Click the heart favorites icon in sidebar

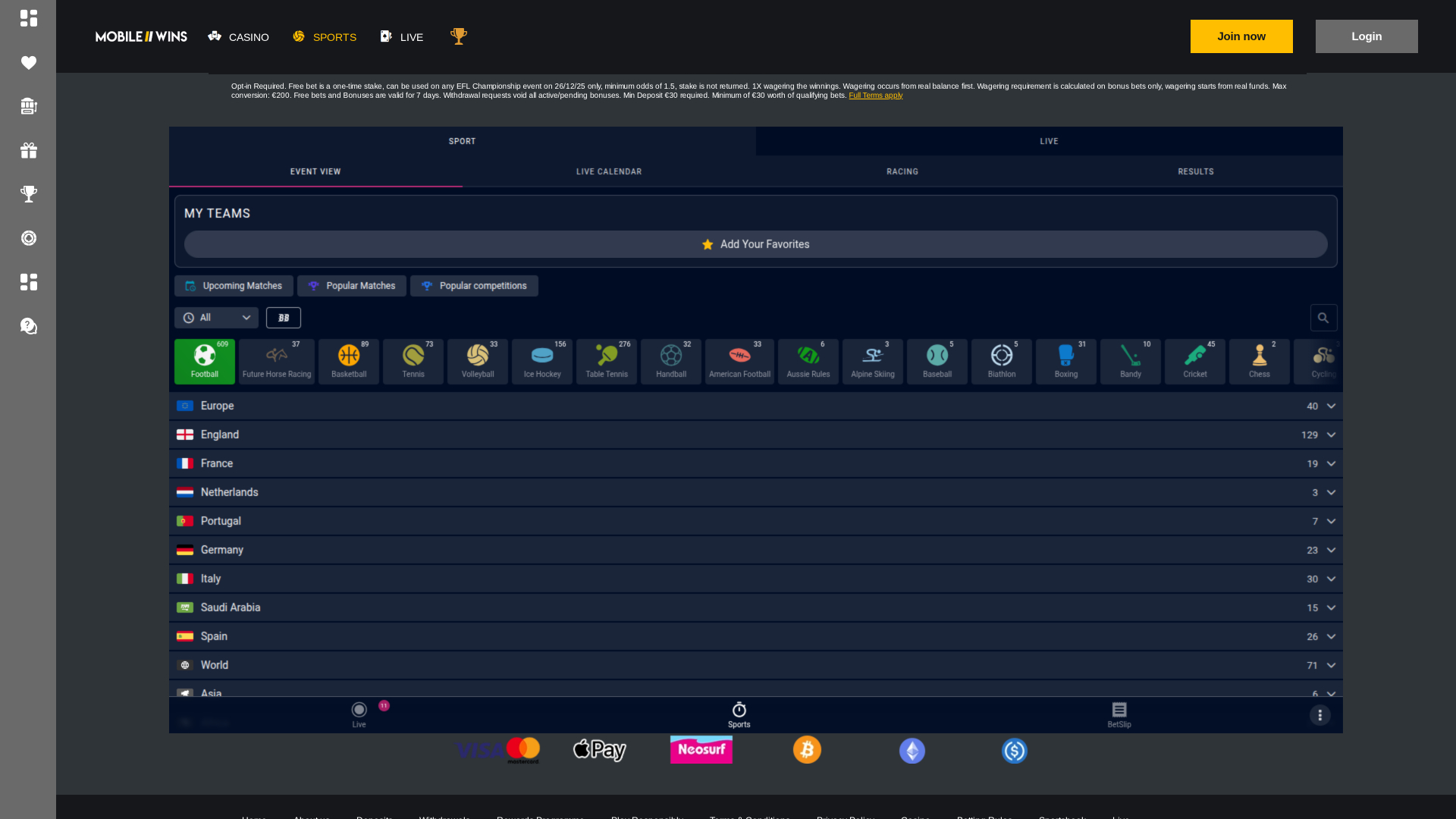[29, 63]
